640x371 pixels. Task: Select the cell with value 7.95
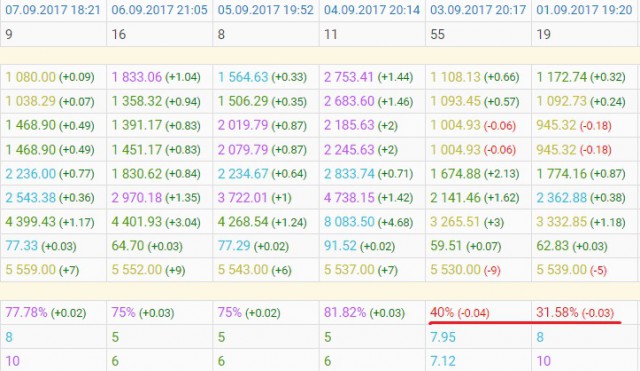click(478, 337)
